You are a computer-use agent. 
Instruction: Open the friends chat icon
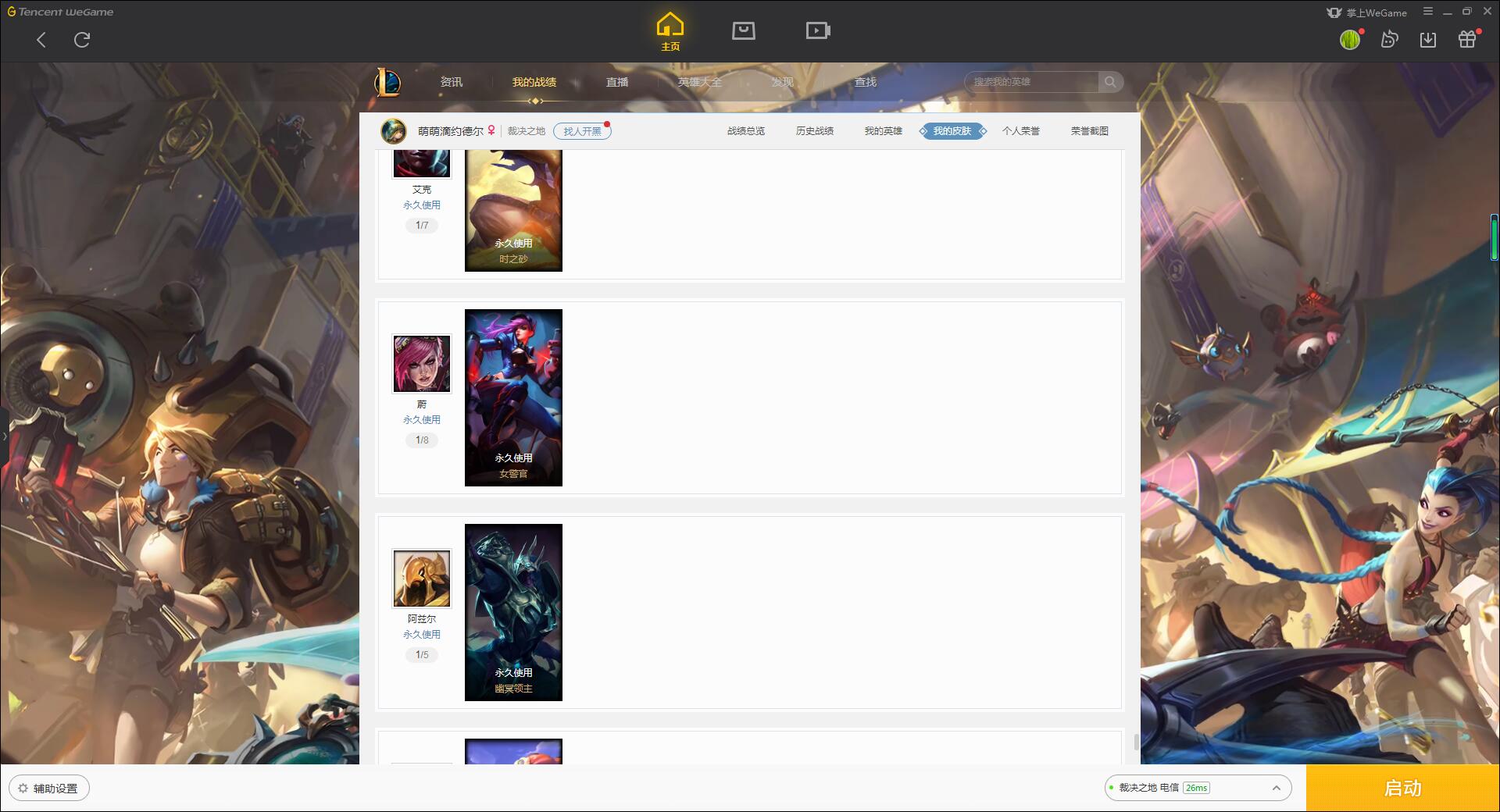pyautogui.click(x=1389, y=40)
